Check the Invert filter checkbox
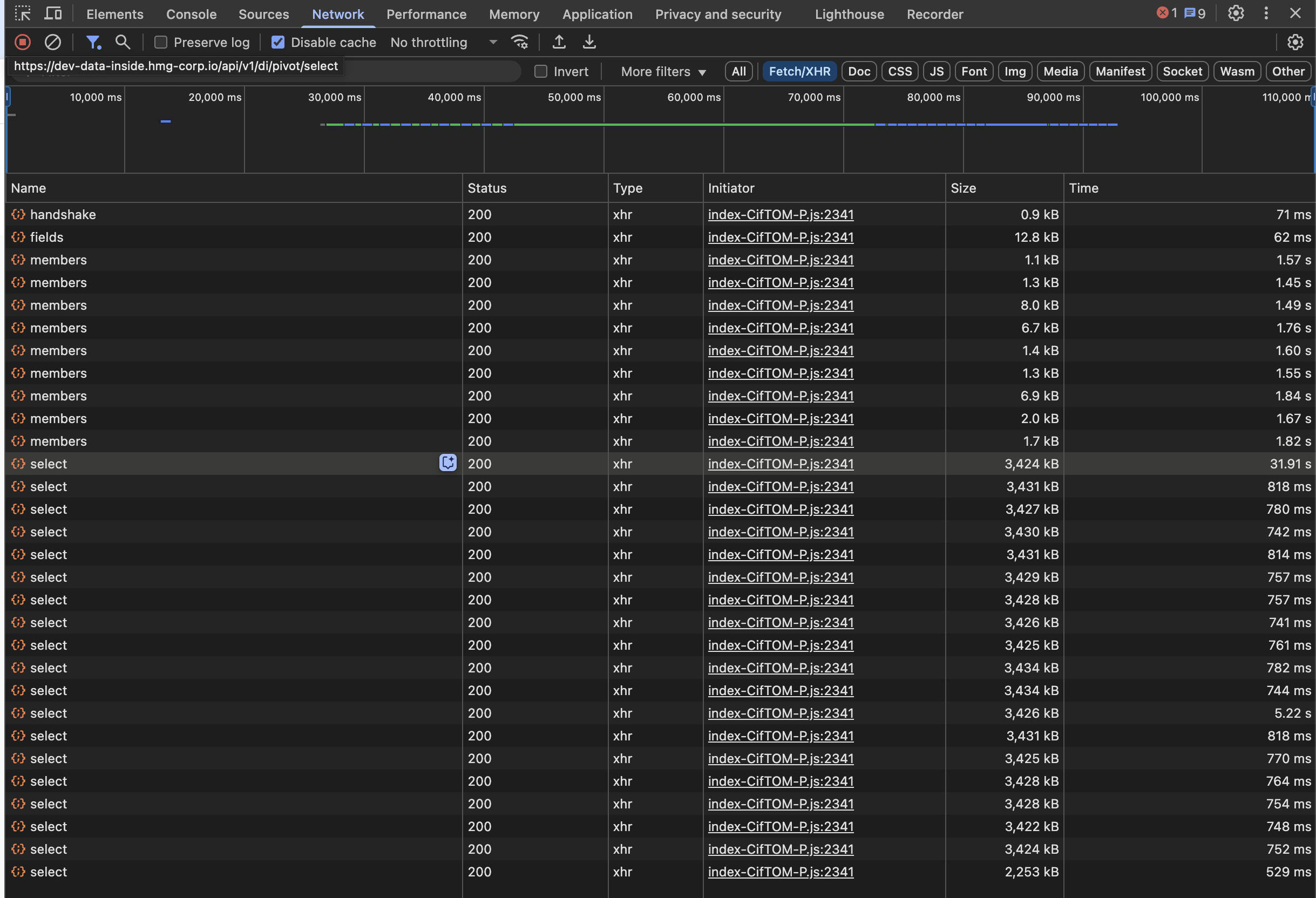The image size is (1316, 898). coord(541,71)
